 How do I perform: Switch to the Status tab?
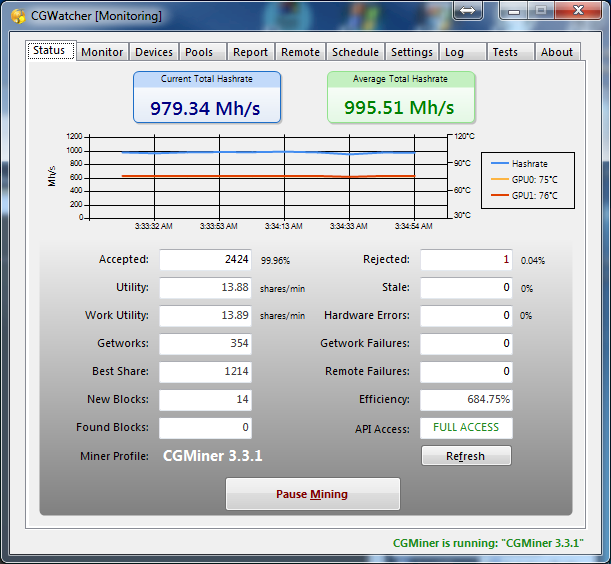tap(51, 51)
